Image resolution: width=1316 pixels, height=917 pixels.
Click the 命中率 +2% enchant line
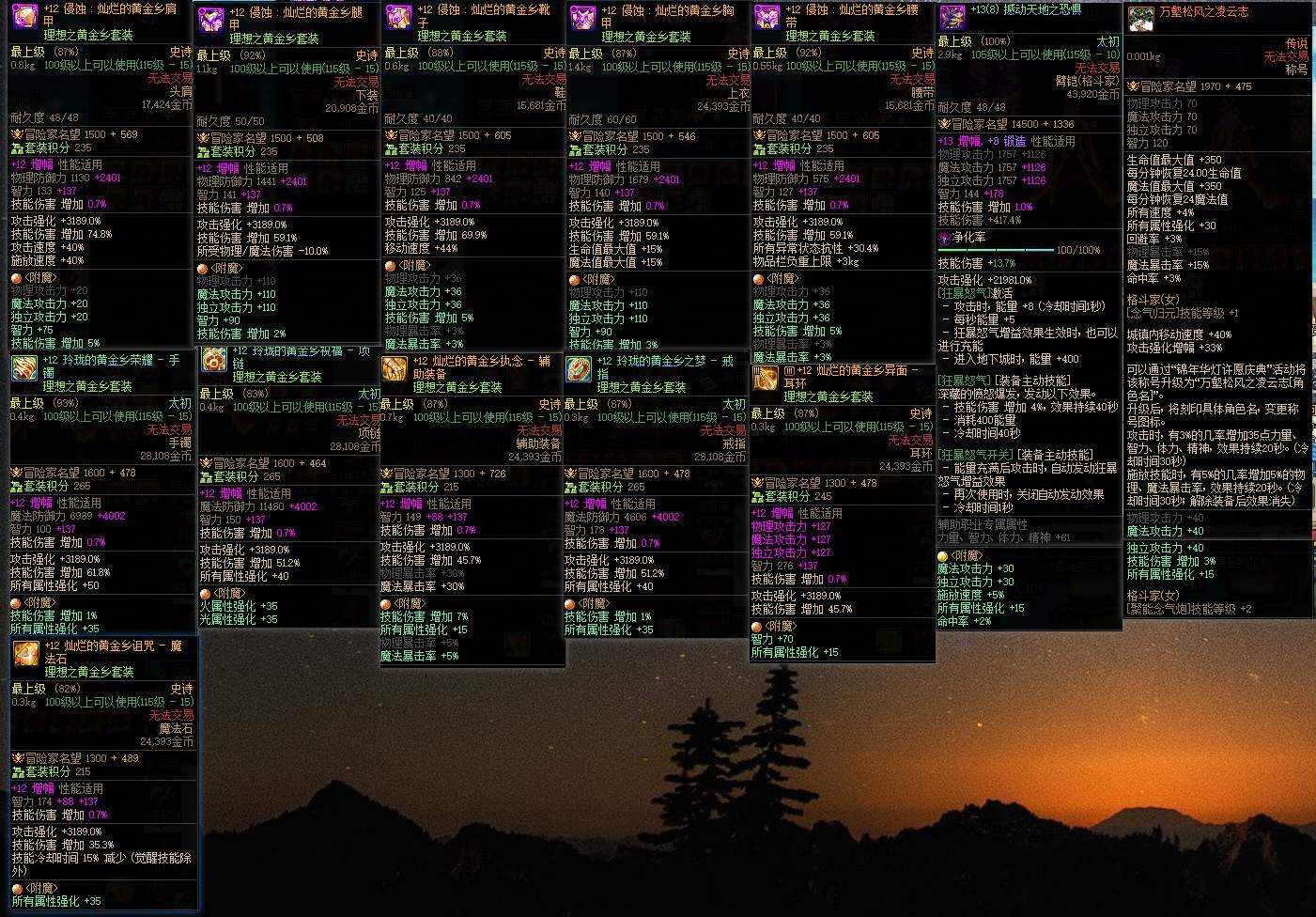(x=965, y=621)
